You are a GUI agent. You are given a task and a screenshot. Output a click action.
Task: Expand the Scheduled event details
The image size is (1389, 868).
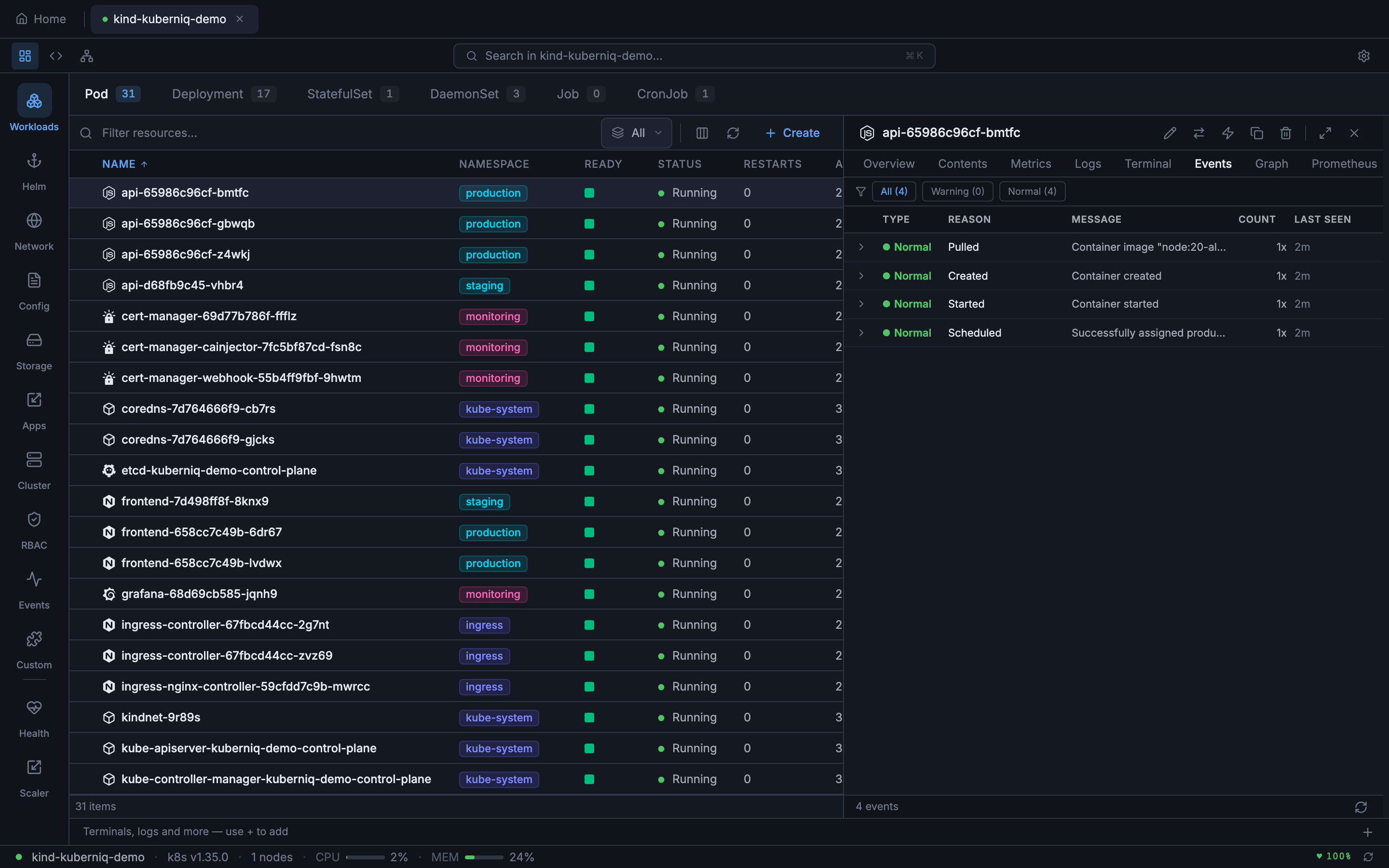pyautogui.click(x=861, y=332)
